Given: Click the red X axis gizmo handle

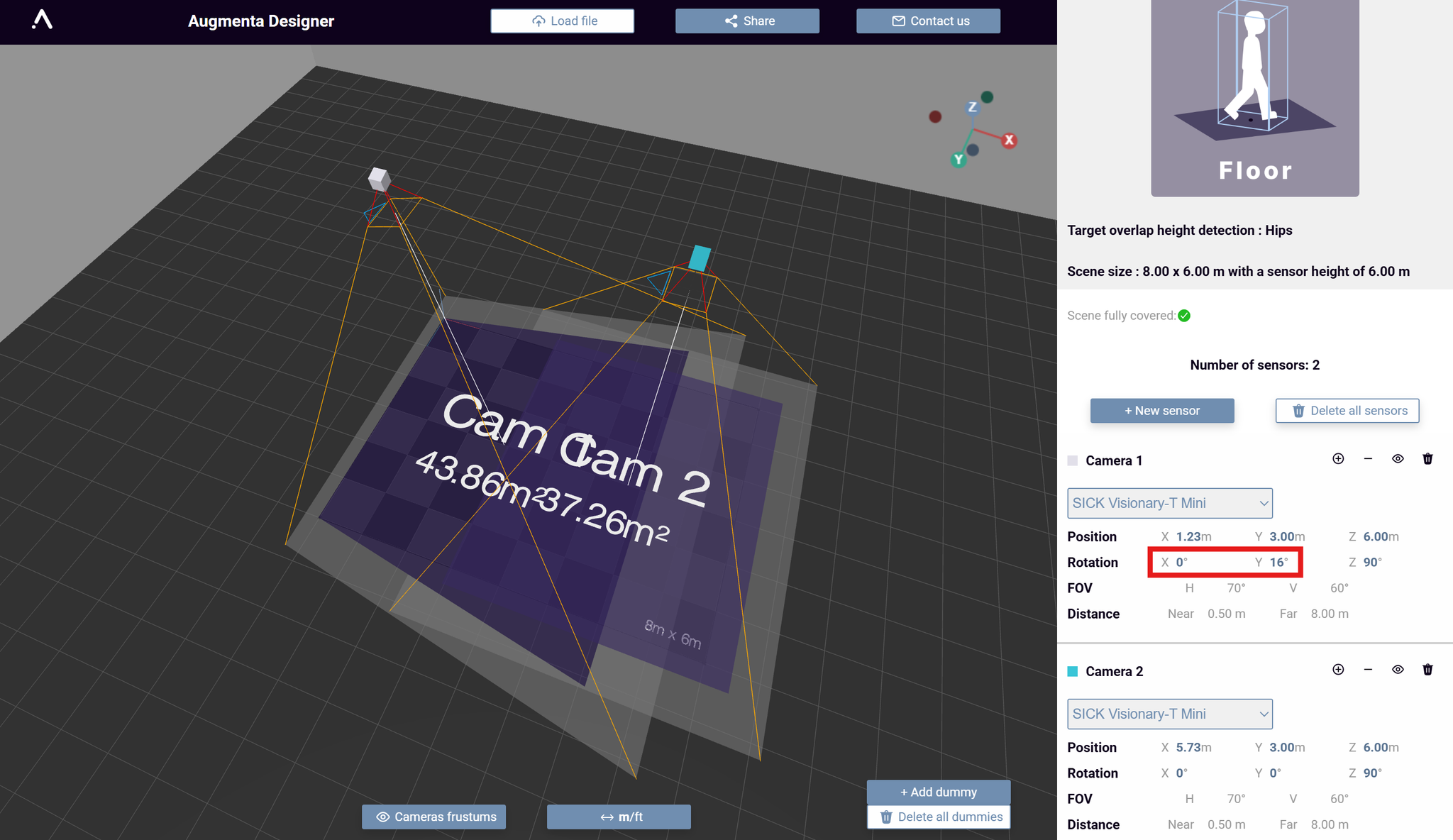Looking at the screenshot, I should 1009,140.
